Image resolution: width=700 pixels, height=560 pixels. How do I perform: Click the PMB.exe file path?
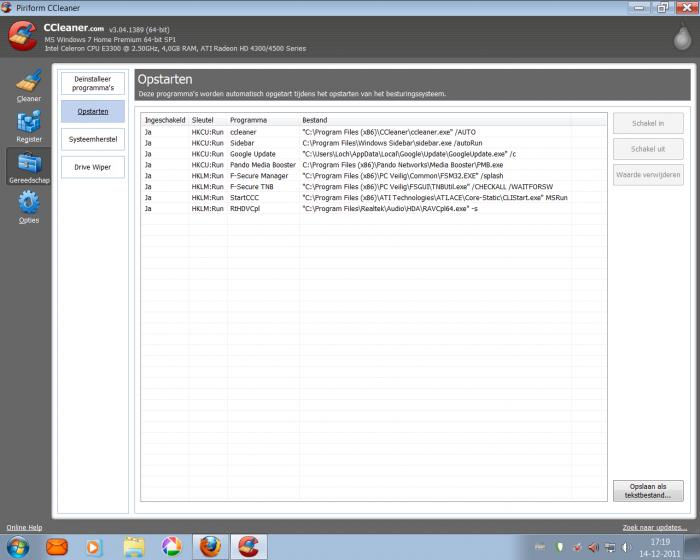(403, 165)
